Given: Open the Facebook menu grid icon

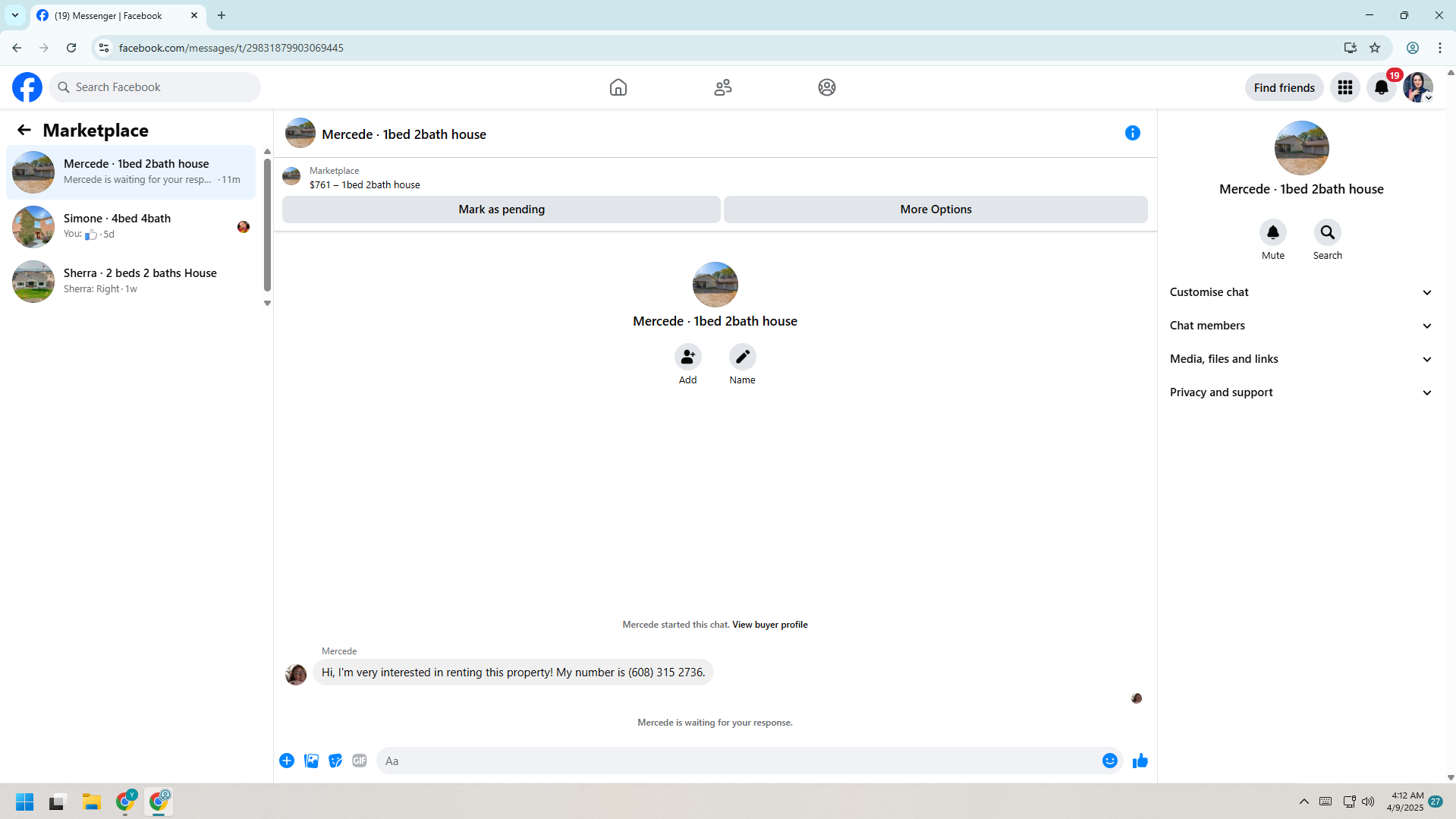Looking at the screenshot, I should click(x=1345, y=87).
